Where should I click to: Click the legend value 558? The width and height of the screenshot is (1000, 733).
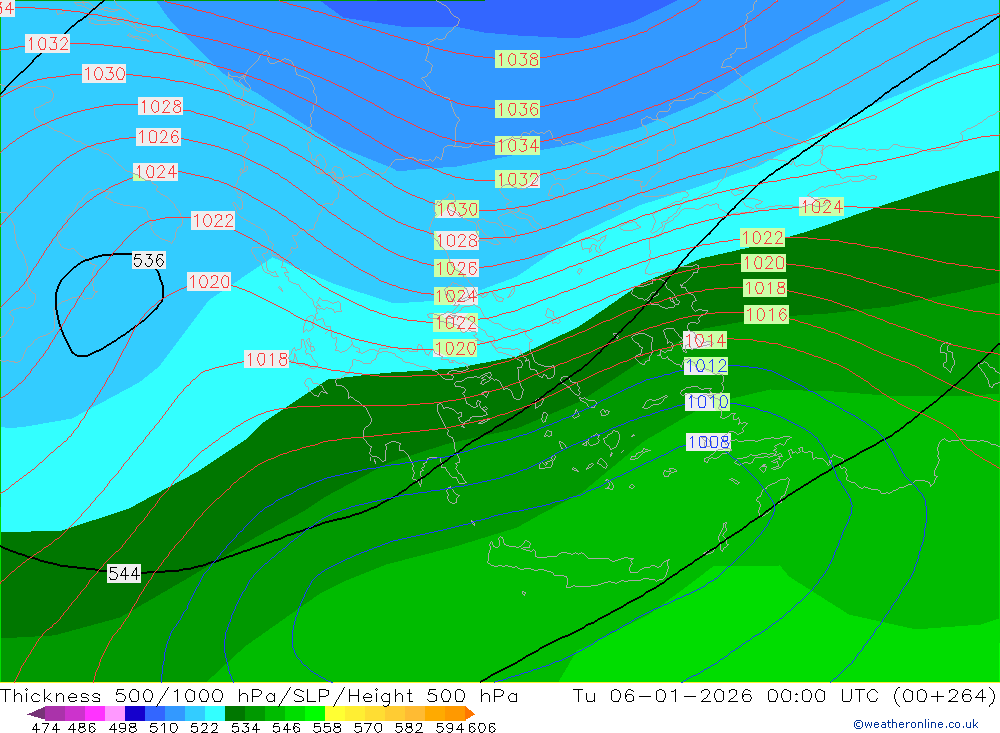327,727
